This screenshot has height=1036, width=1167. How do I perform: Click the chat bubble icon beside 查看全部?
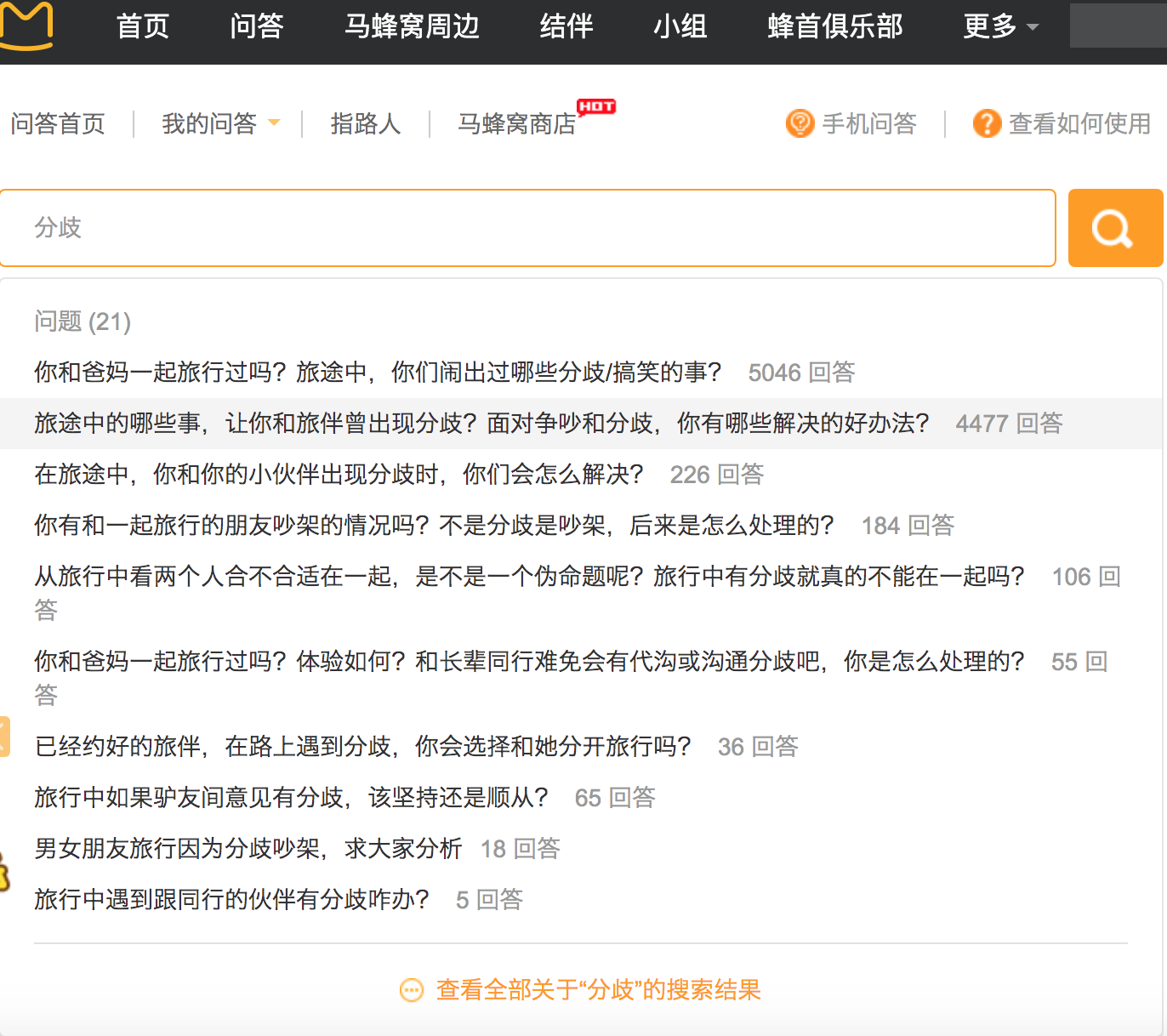[412, 990]
